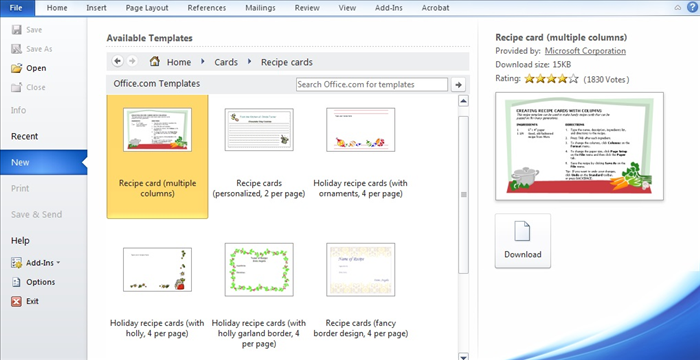This screenshot has height=360, width=700.
Task: Start the template search with the arrow button
Action: (458, 84)
